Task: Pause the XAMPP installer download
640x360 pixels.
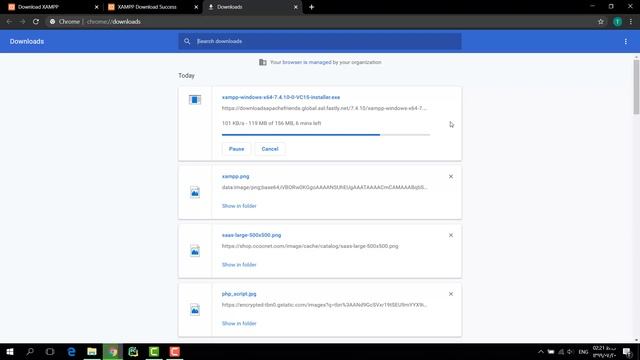Action: pyautogui.click(x=236, y=149)
